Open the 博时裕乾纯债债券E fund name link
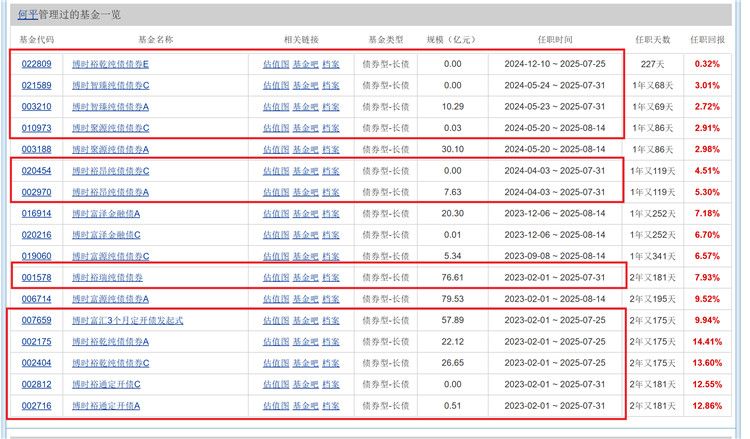 click(110, 64)
